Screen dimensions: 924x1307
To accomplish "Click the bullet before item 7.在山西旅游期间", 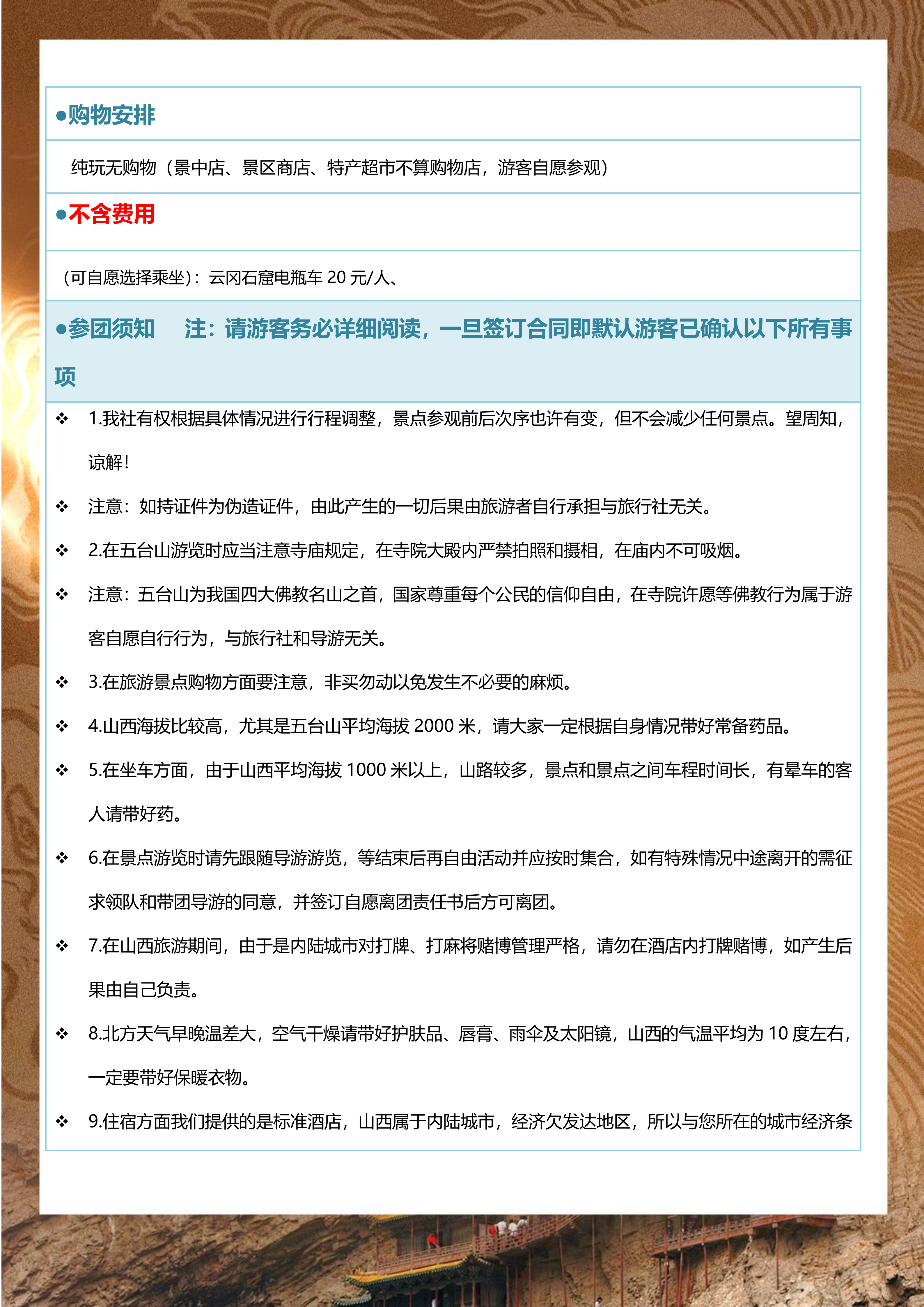I will [x=61, y=946].
